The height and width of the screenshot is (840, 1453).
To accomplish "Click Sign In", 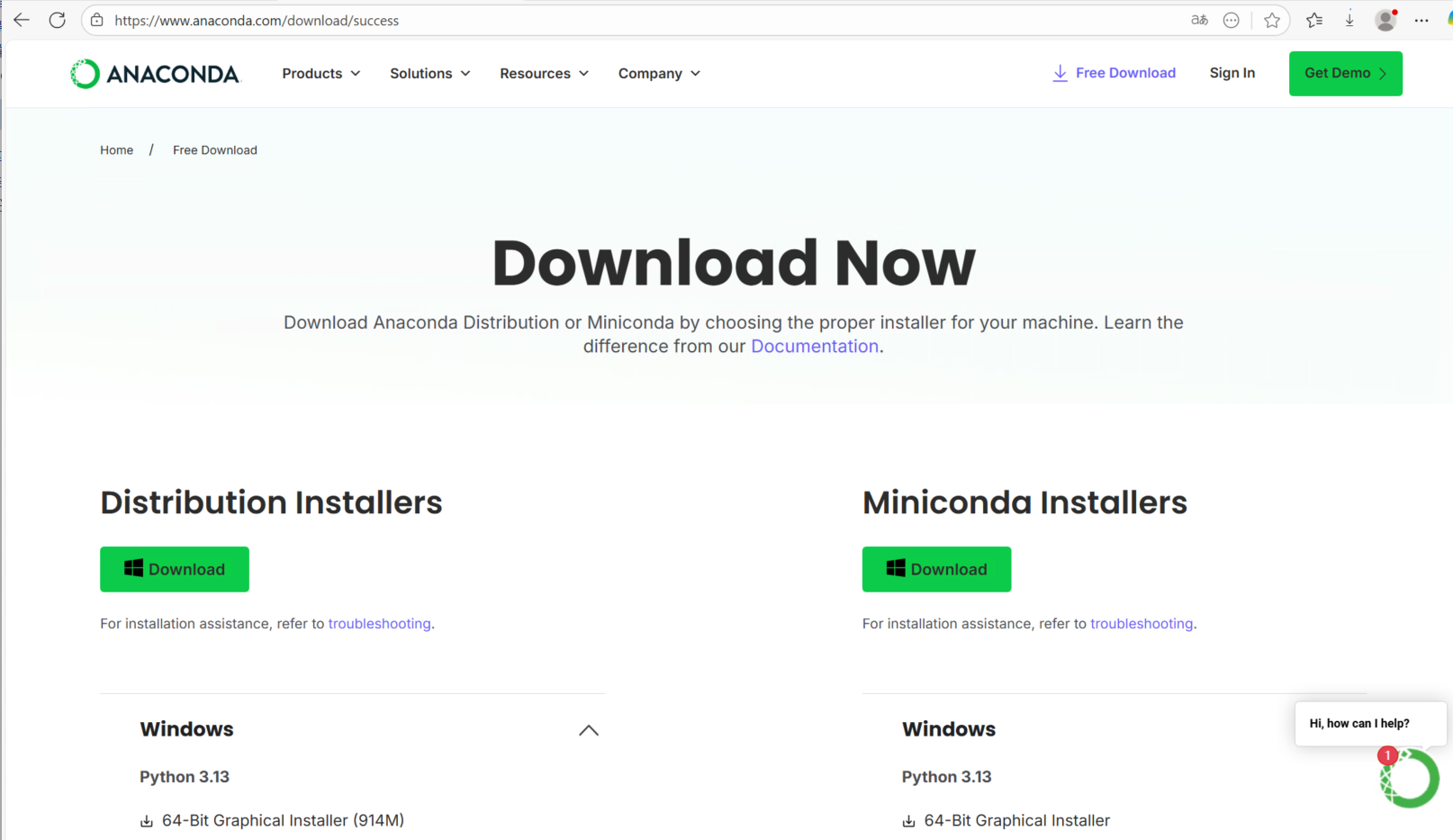I will click(x=1232, y=73).
